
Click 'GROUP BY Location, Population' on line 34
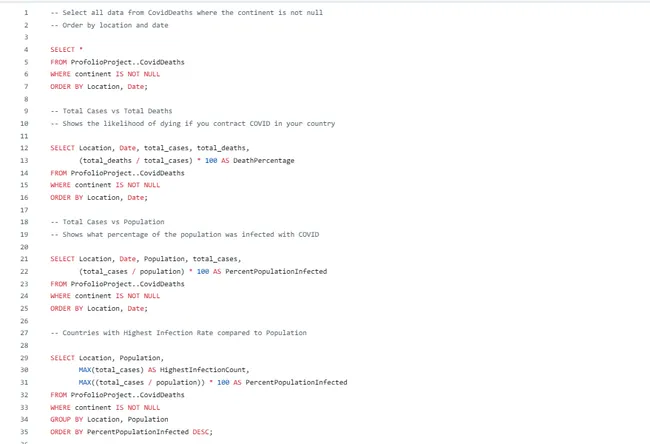109,420
